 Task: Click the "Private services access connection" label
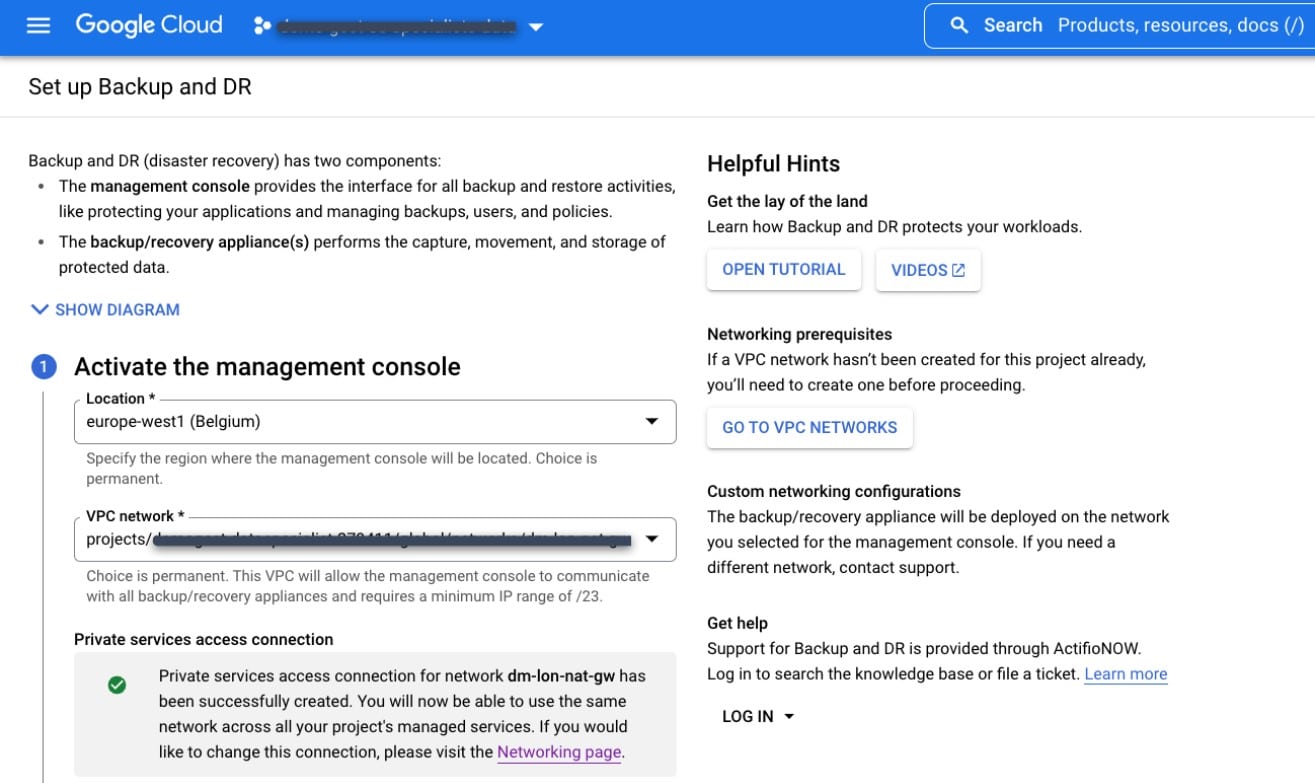click(204, 639)
